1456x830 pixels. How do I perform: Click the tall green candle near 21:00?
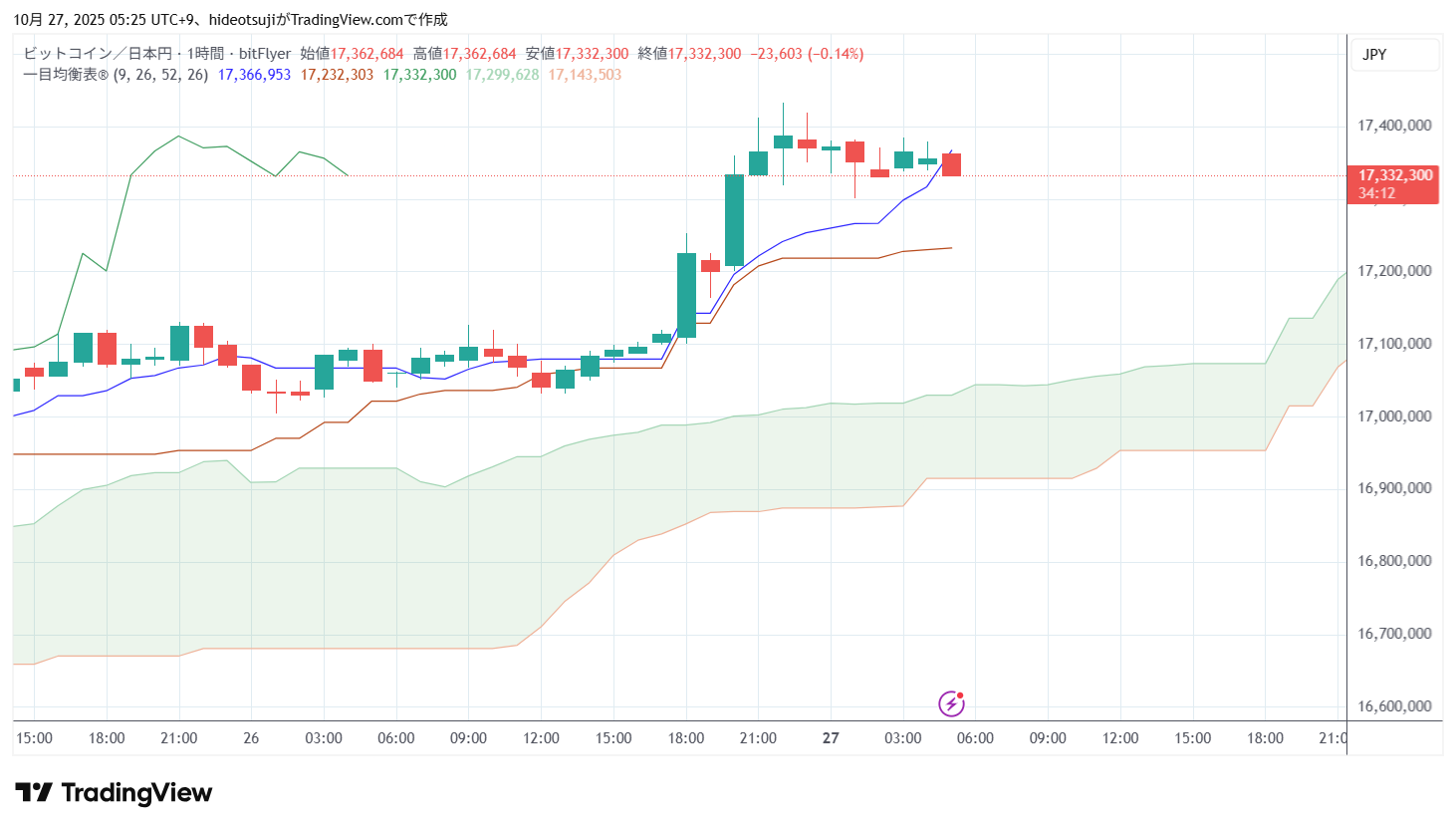point(734,220)
